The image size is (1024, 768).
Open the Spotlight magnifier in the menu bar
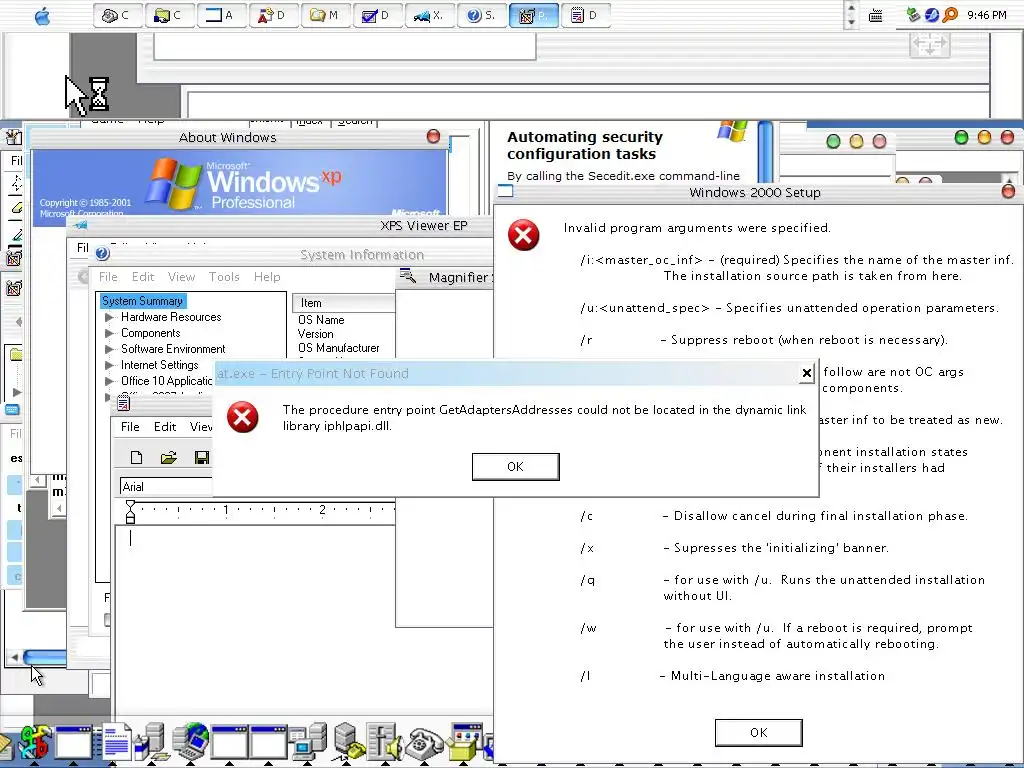950,14
